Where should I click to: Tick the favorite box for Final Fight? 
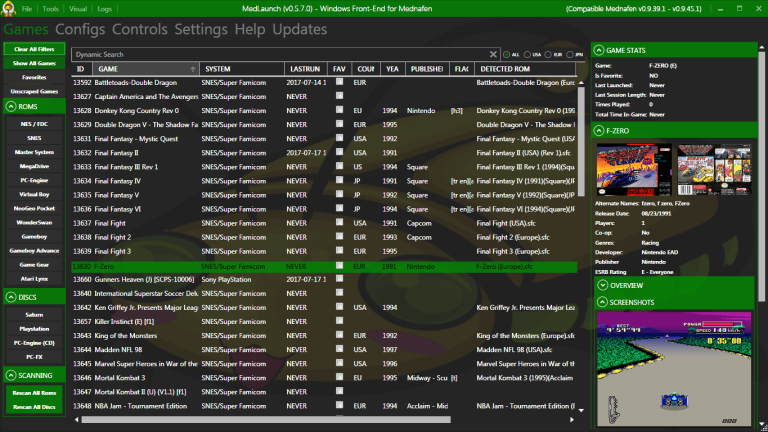[339, 223]
